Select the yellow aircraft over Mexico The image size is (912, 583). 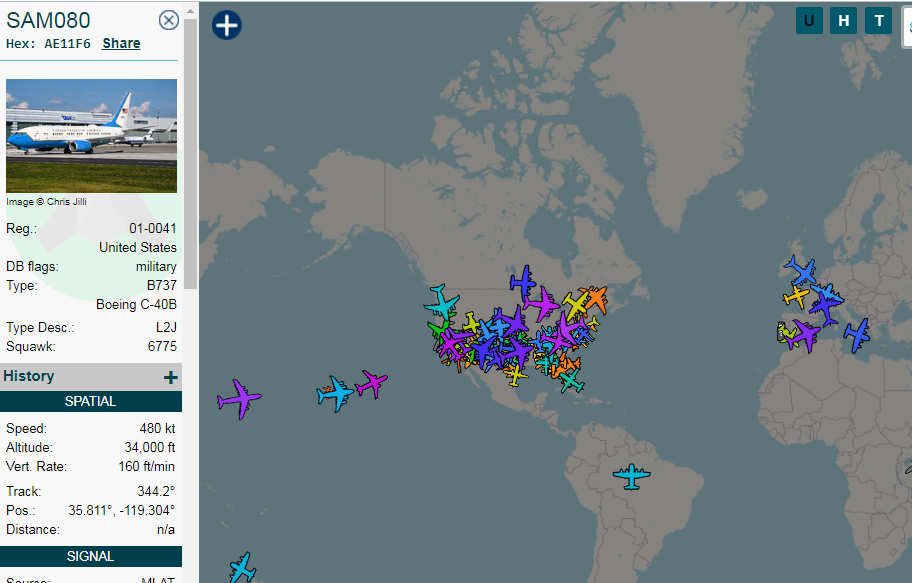(515, 375)
